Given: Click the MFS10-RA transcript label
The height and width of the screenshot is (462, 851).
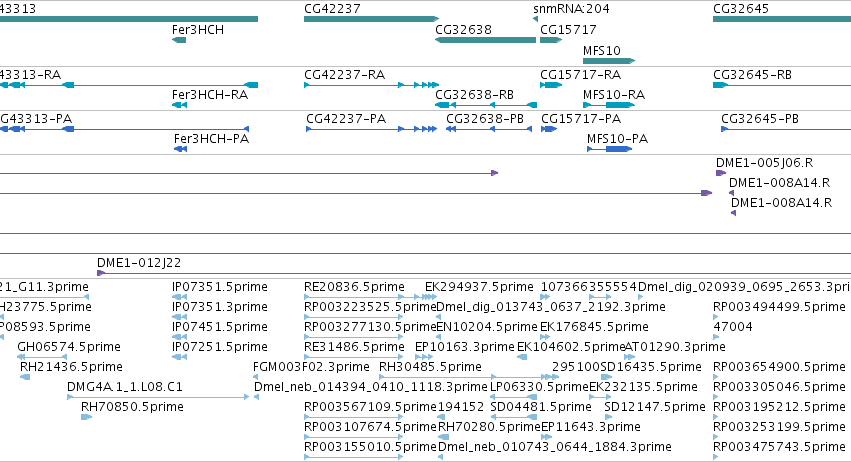Looking at the screenshot, I should pos(614,94).
